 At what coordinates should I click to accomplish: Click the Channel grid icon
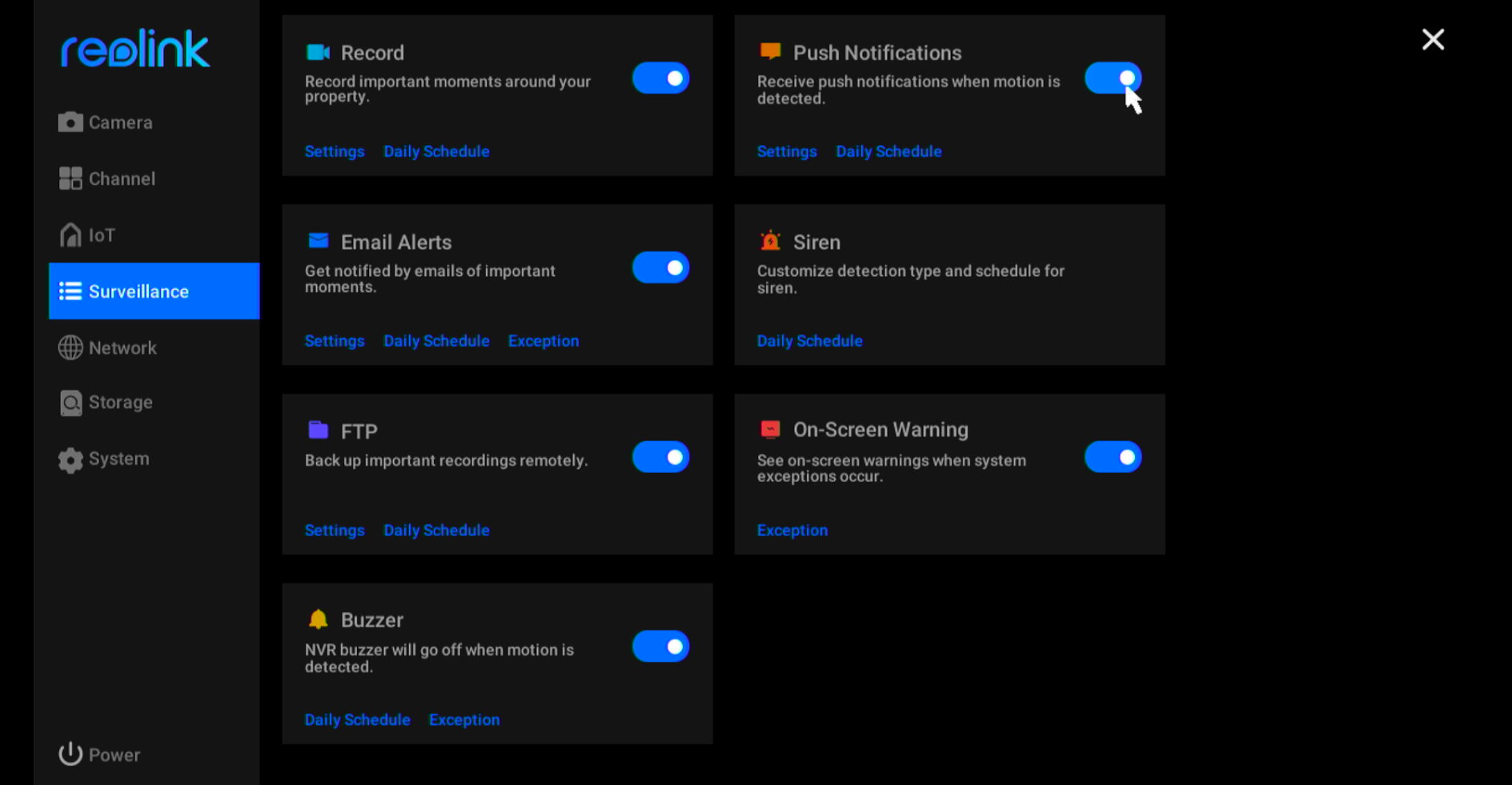click(x=70, y=178)
